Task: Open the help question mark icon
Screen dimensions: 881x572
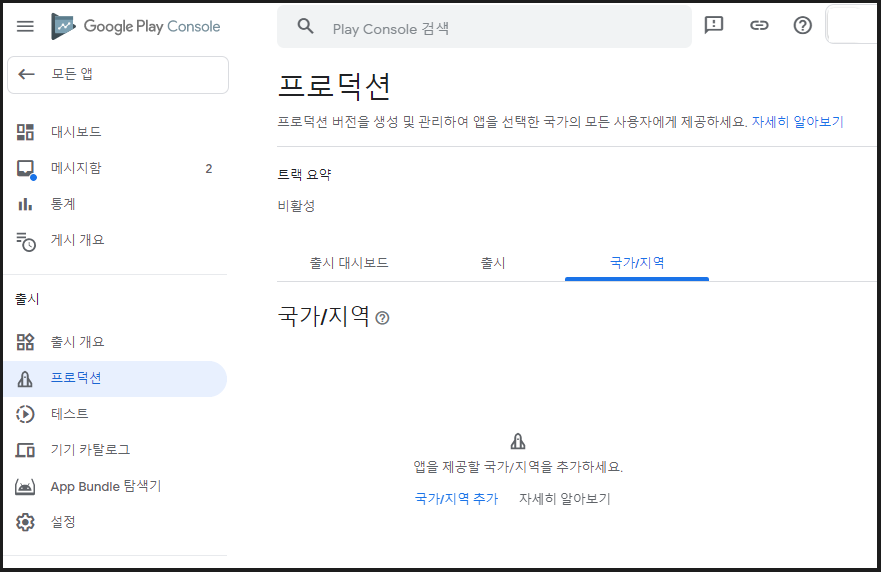Action: click(x=802, y=26)
